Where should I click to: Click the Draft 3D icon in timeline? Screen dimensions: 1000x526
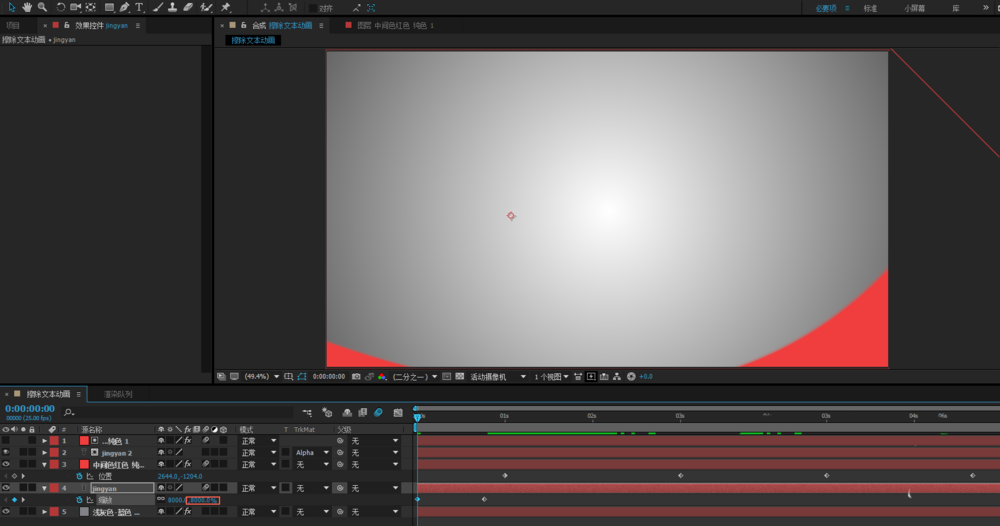[x=327, y=413]
